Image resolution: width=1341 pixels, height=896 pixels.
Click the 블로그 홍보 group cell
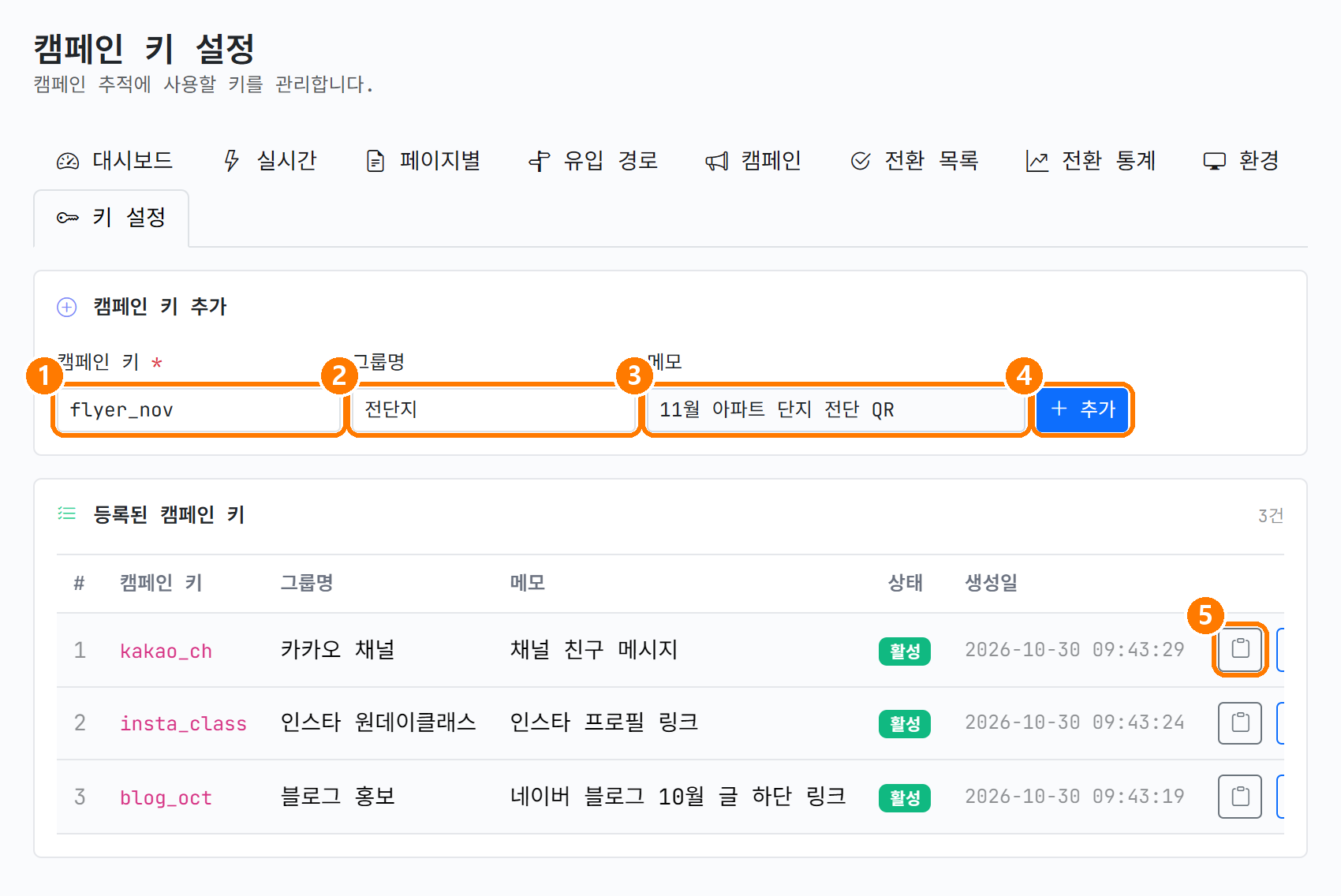point(338,797)
